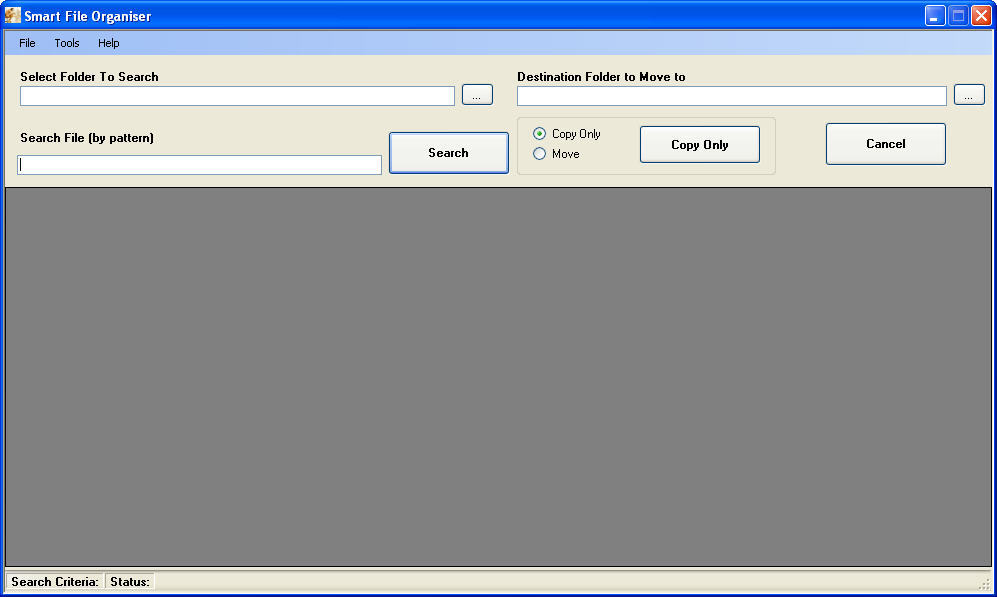997x597 pixels.
Task: Click the Cancel button
Action: [885, 143]
